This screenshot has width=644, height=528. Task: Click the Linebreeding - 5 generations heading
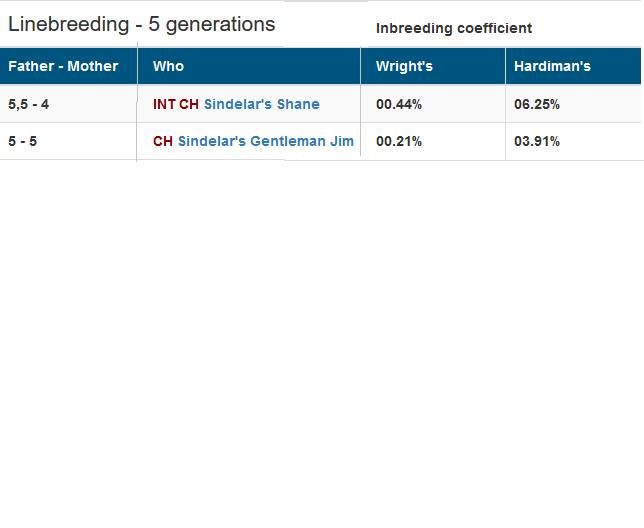tap(141, 24)
